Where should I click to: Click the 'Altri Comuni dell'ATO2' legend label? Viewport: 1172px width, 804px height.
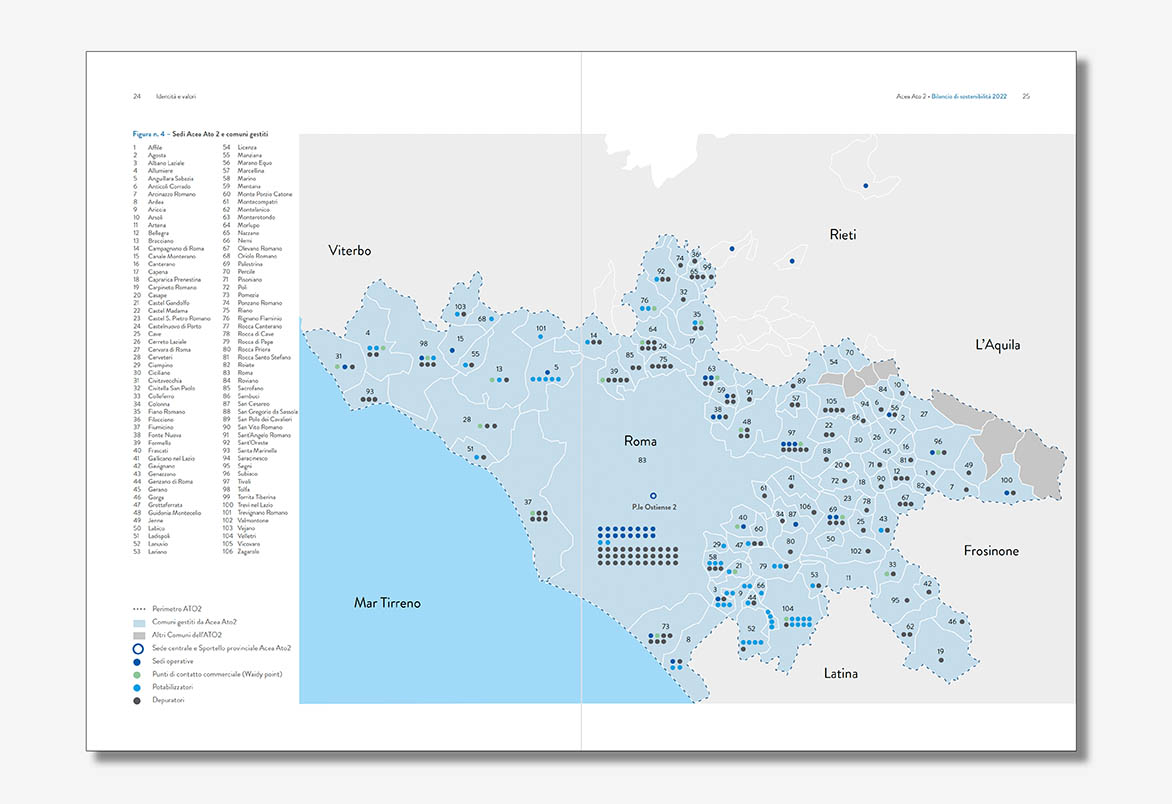click(187, 635)
